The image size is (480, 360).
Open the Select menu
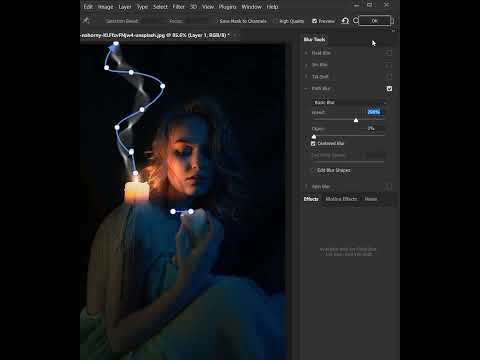coord(160,7)
